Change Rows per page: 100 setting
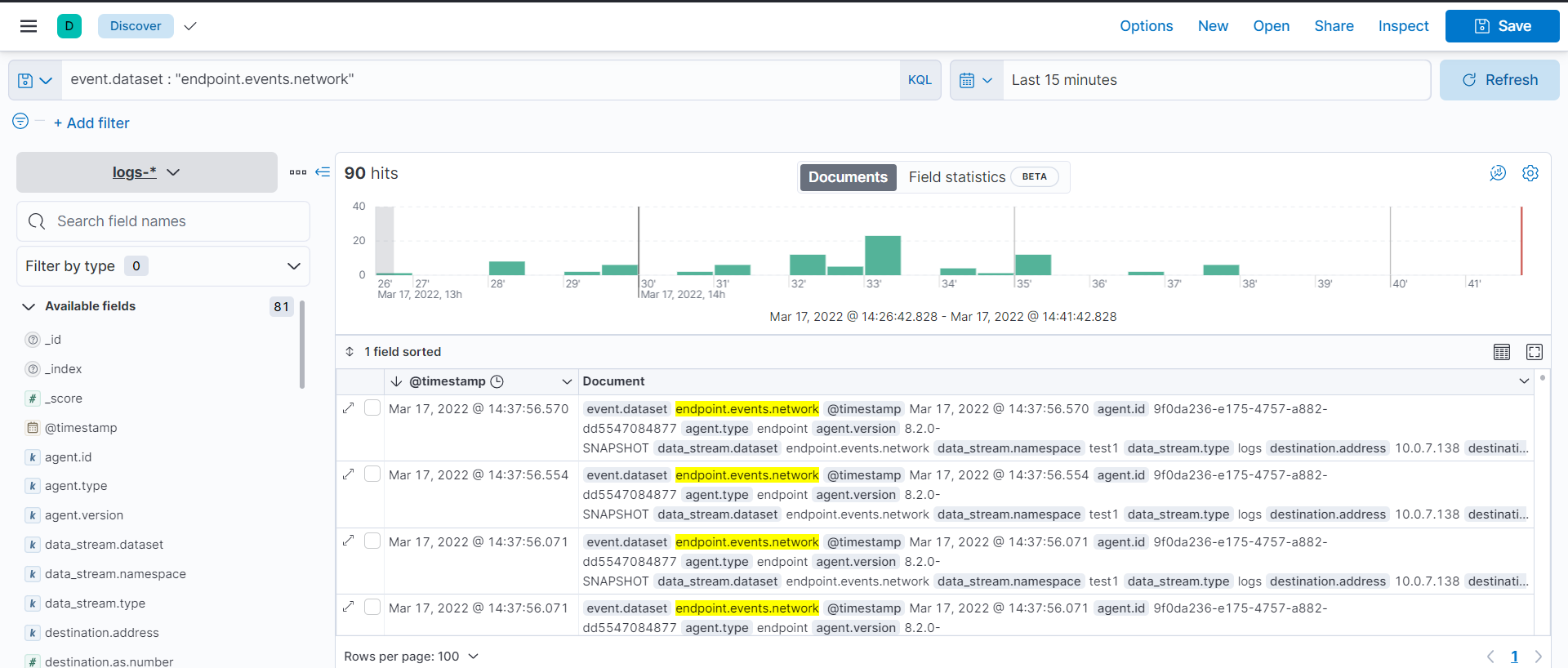 pyautogui.click(x=411, y=657)
